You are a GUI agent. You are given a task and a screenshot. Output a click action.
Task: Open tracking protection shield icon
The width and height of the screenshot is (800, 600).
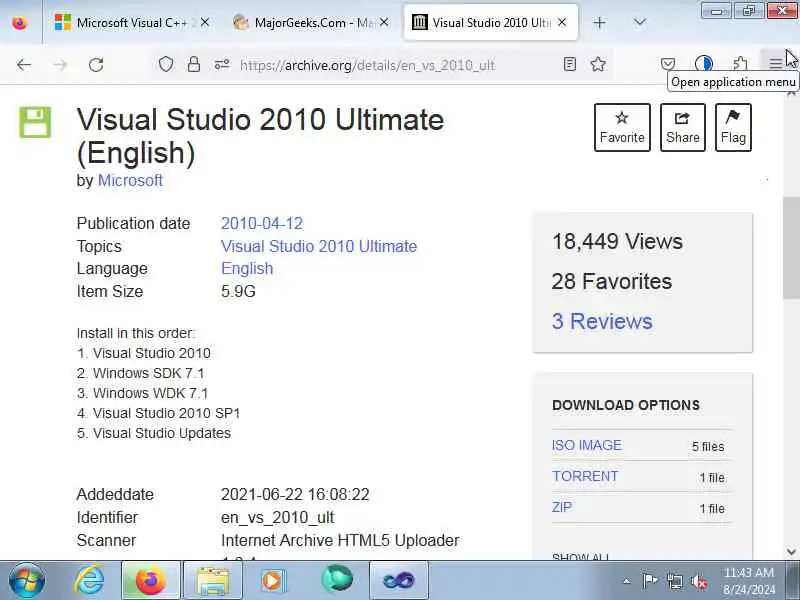(166, 64)
